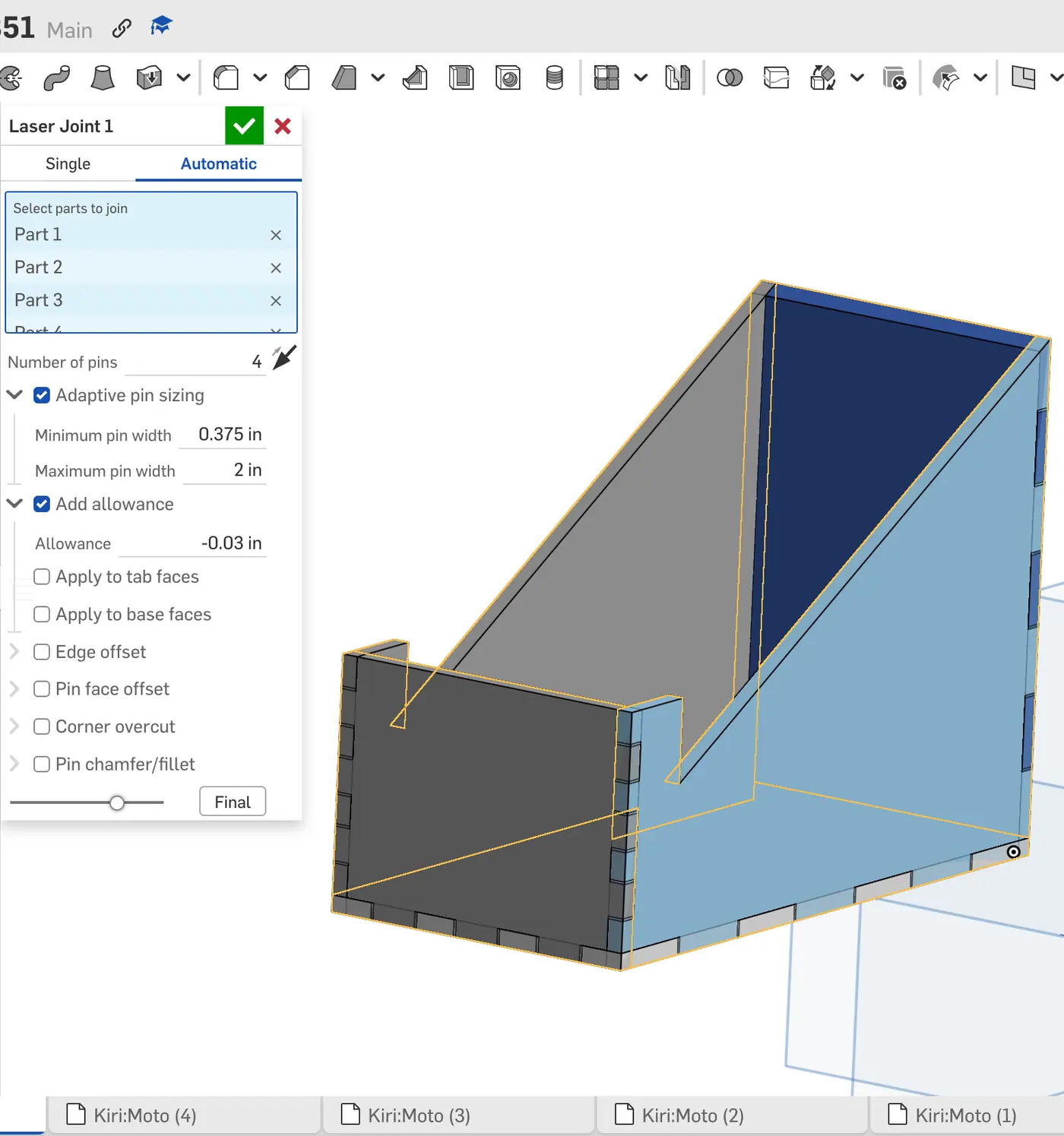Click the Final button
This screenshot has height=1136, width=1064.
[x=233, y=802]
